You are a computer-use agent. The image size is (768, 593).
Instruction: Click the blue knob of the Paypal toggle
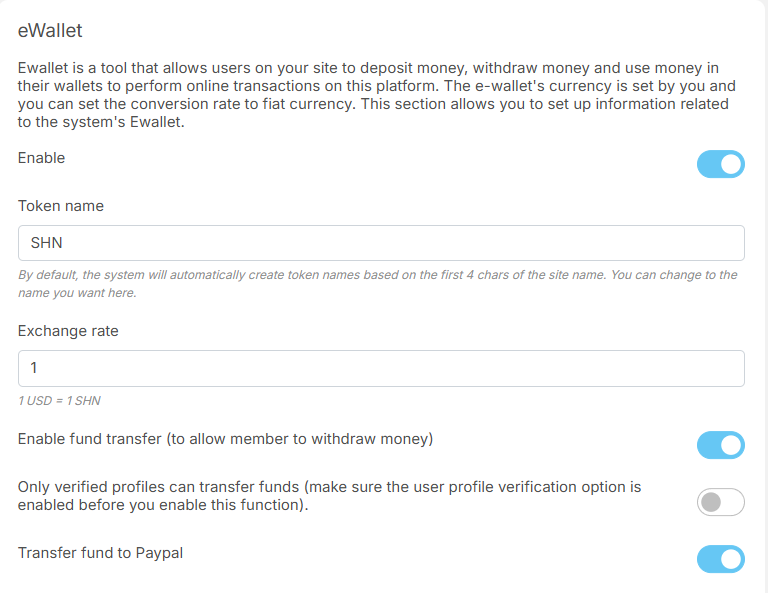coord(731,559)
